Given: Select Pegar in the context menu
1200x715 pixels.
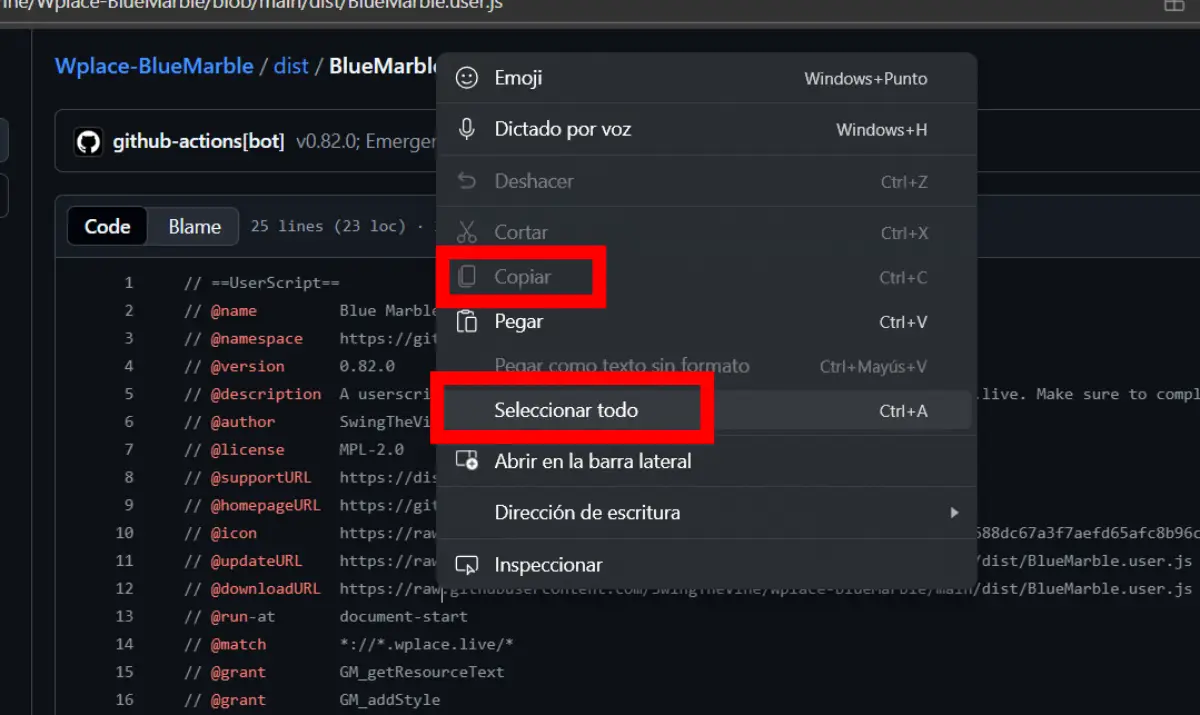Looking at the screenshot, I should 519,321.
